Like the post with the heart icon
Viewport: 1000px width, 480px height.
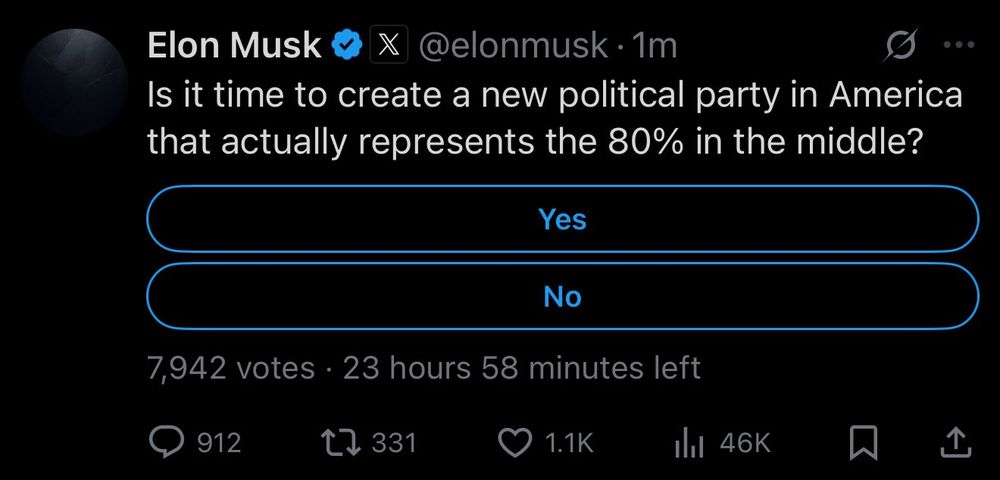point(515,442)
